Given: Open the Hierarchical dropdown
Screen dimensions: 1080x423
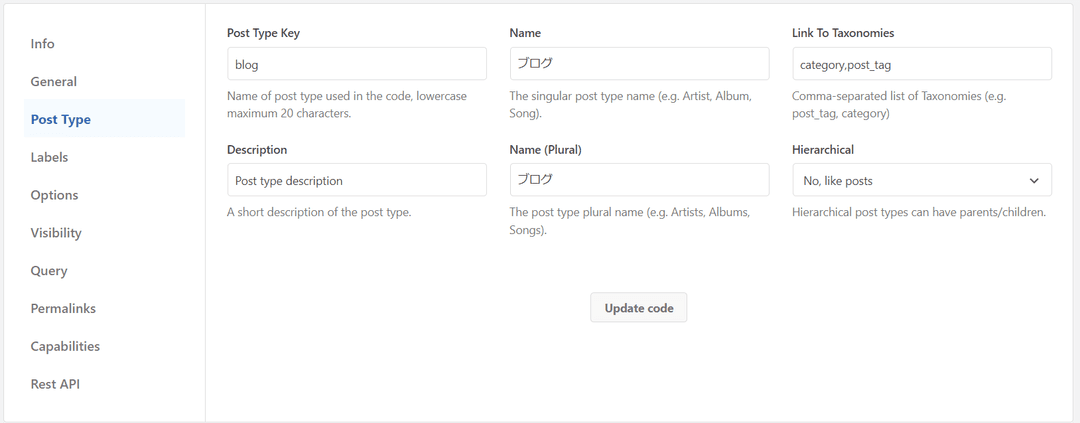Looking at the screenshot, I should [922, 180].
